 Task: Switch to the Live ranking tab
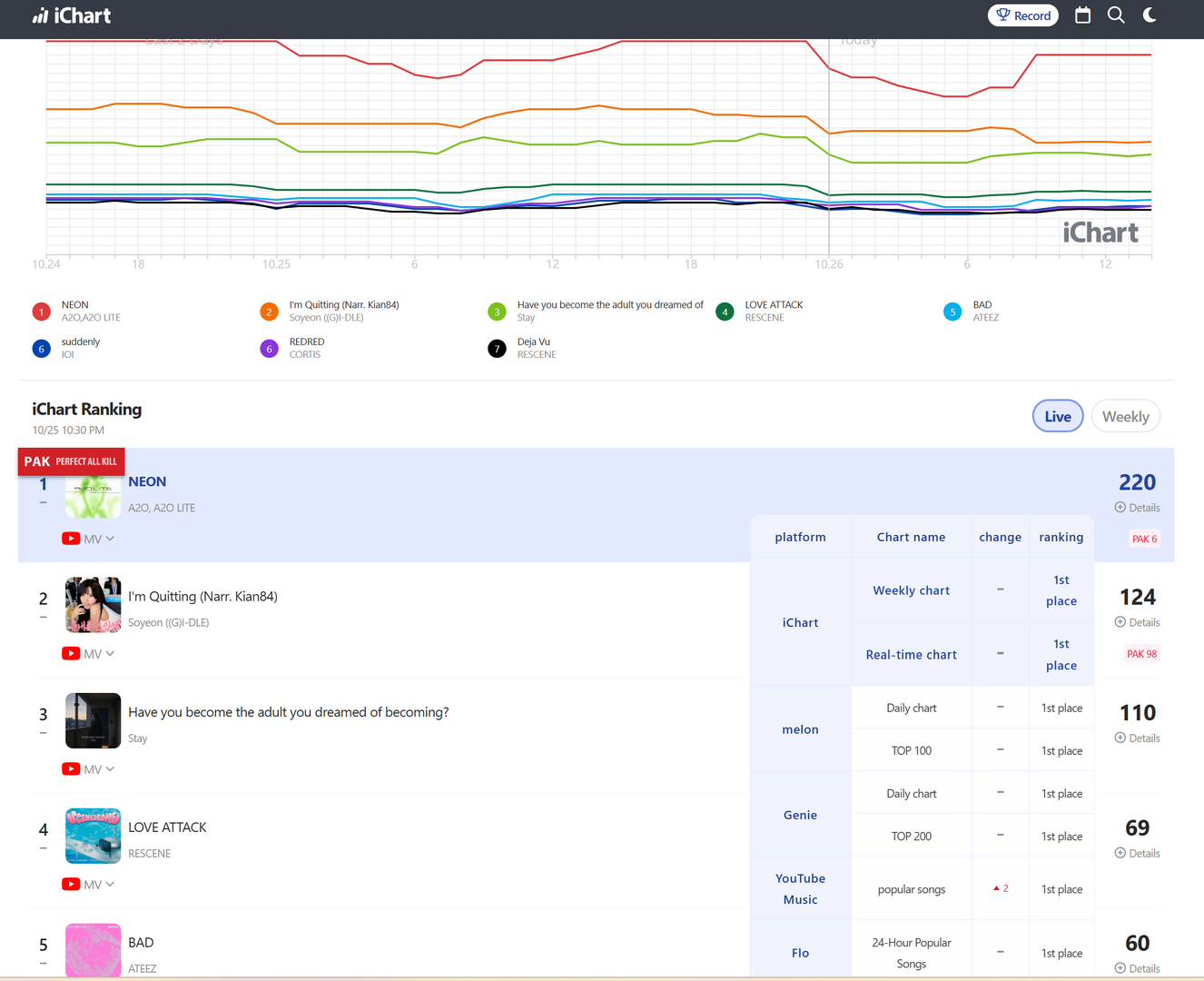coord(1058,416)
